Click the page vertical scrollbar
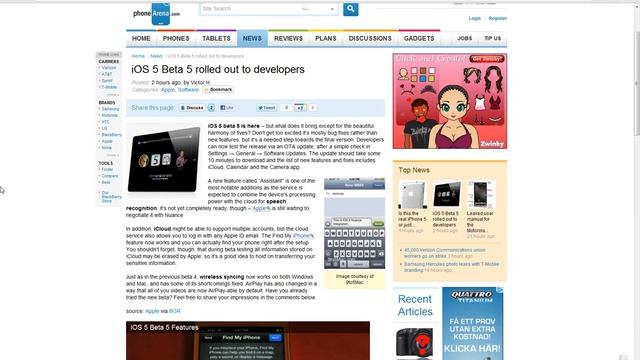 pos(637,83)
